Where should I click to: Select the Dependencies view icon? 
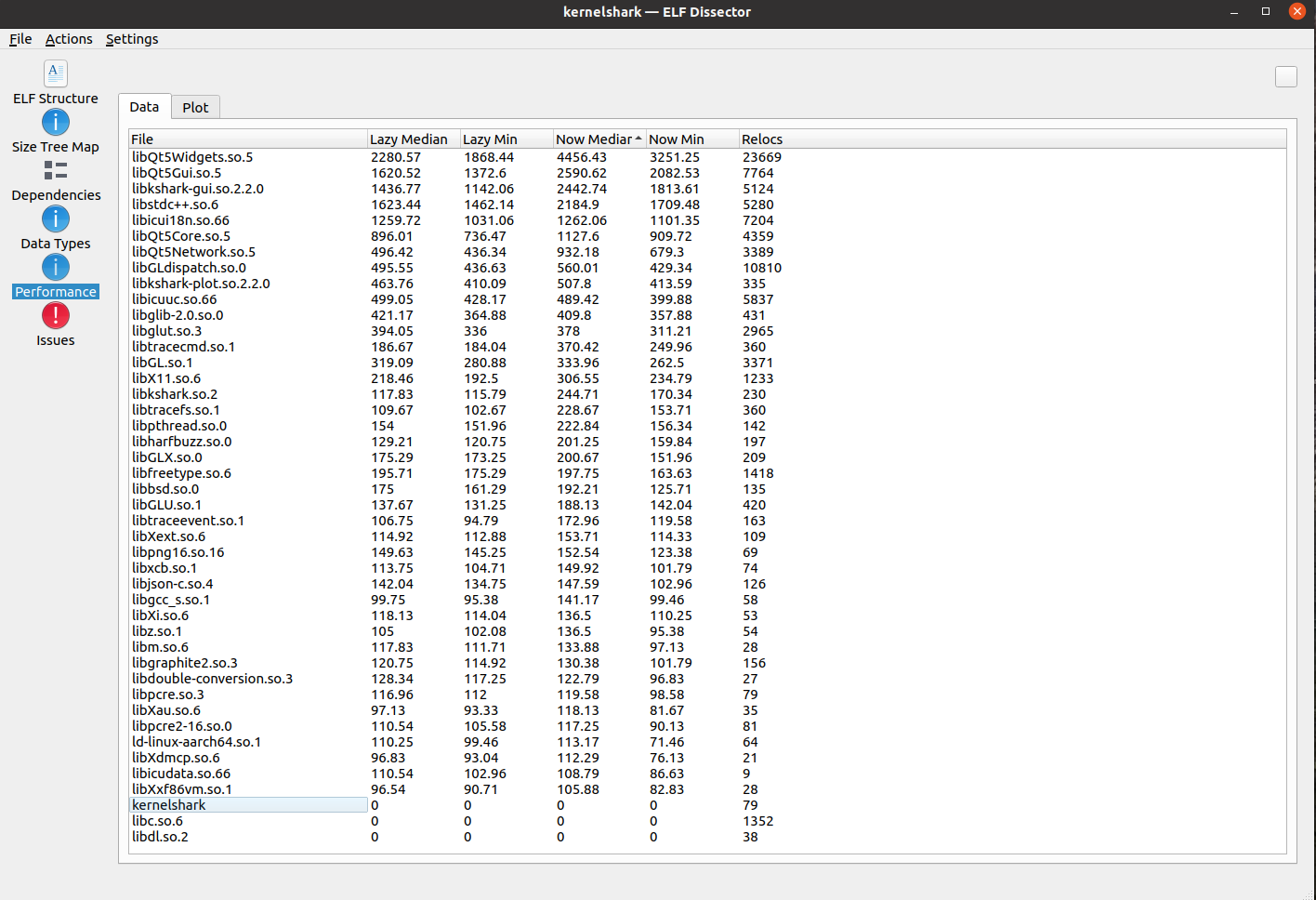coord(56,170)
